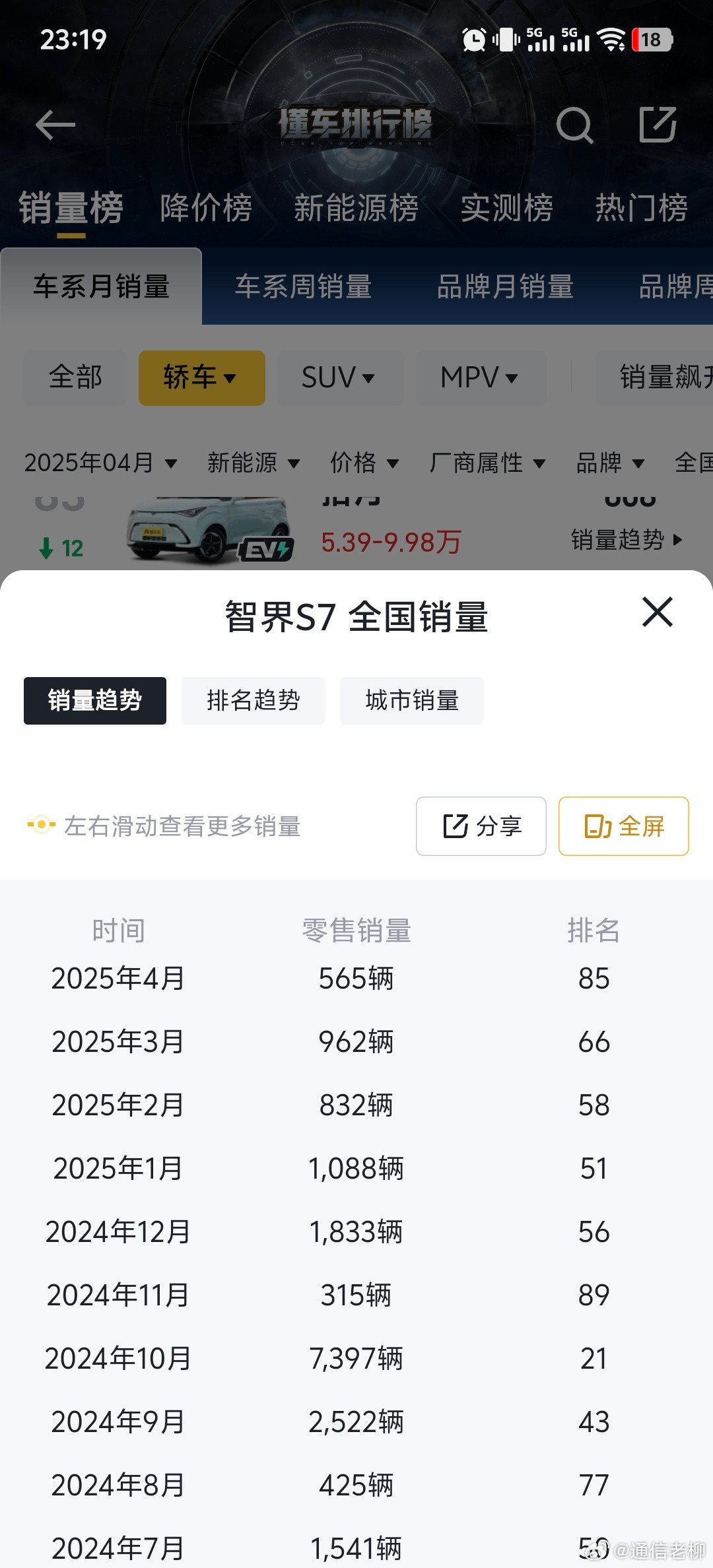The width and height of the screenshot is (713, 1568).
Task: Open search with magnifier icon
Action: 574,125
